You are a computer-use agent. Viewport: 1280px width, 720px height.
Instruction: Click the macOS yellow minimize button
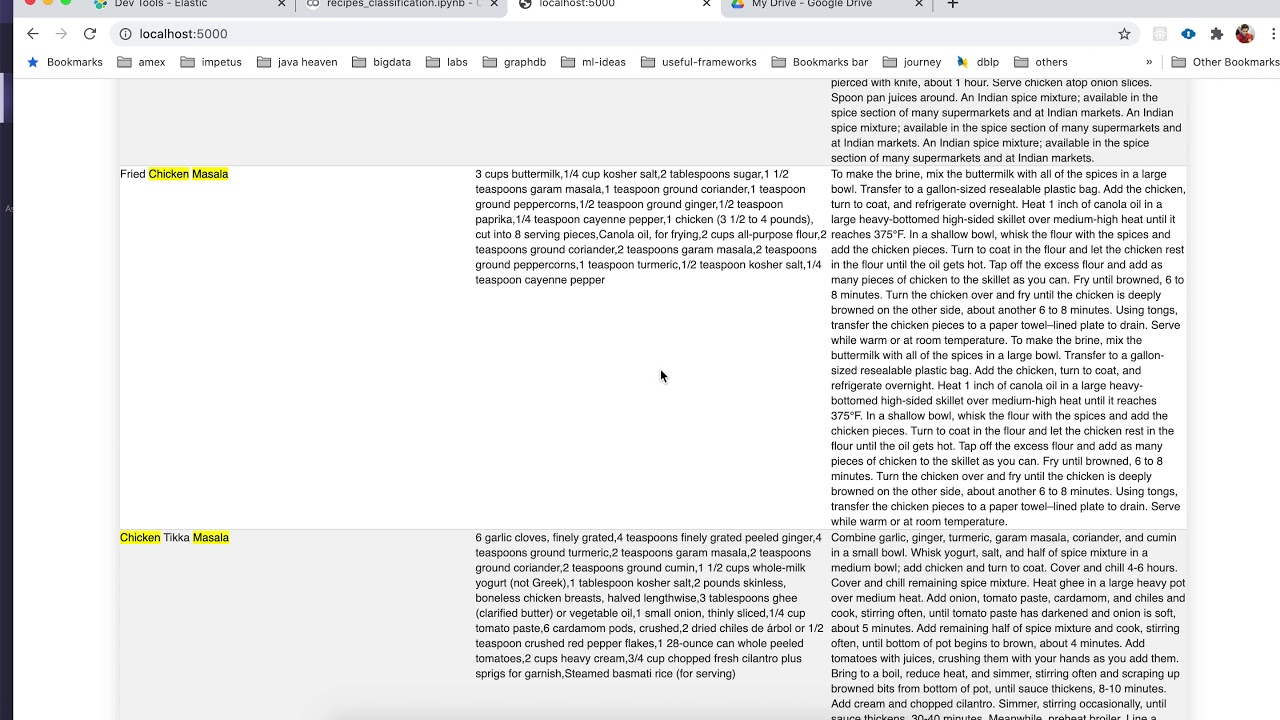pos(47,3)
